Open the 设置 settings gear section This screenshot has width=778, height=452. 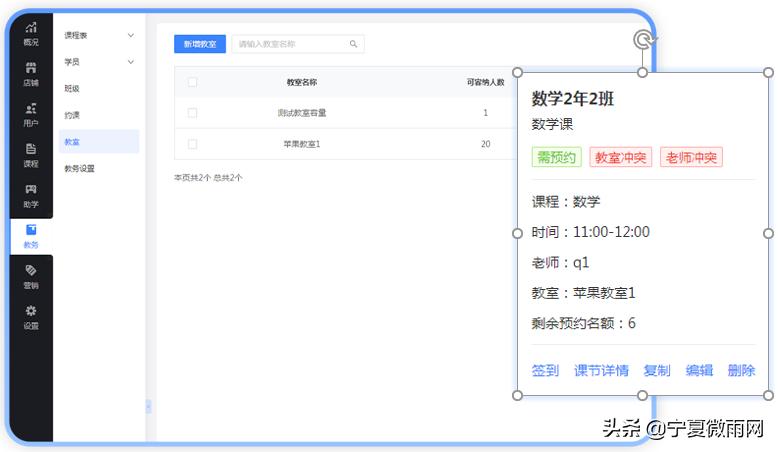[x=31, y=318]
